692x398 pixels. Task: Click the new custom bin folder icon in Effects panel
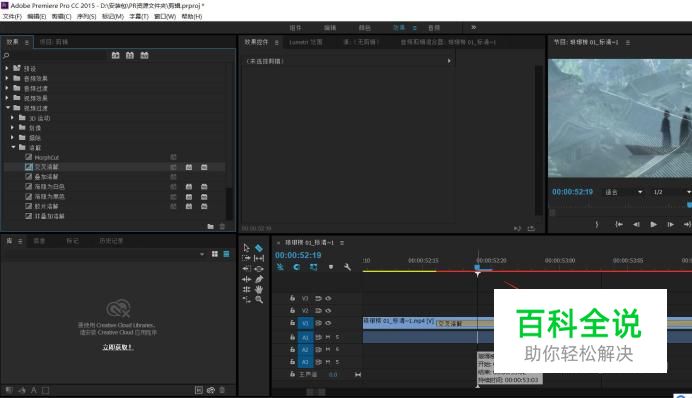pos(211,227)
